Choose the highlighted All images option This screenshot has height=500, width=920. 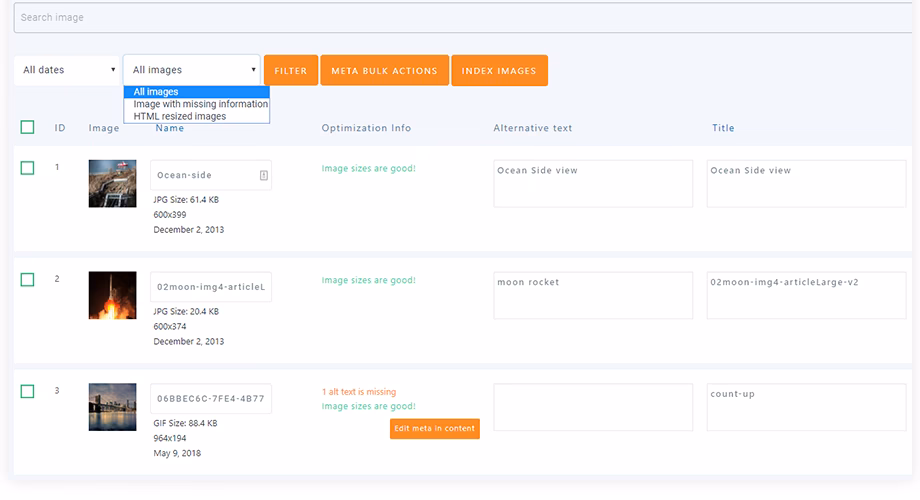click(x=156, y=92)
